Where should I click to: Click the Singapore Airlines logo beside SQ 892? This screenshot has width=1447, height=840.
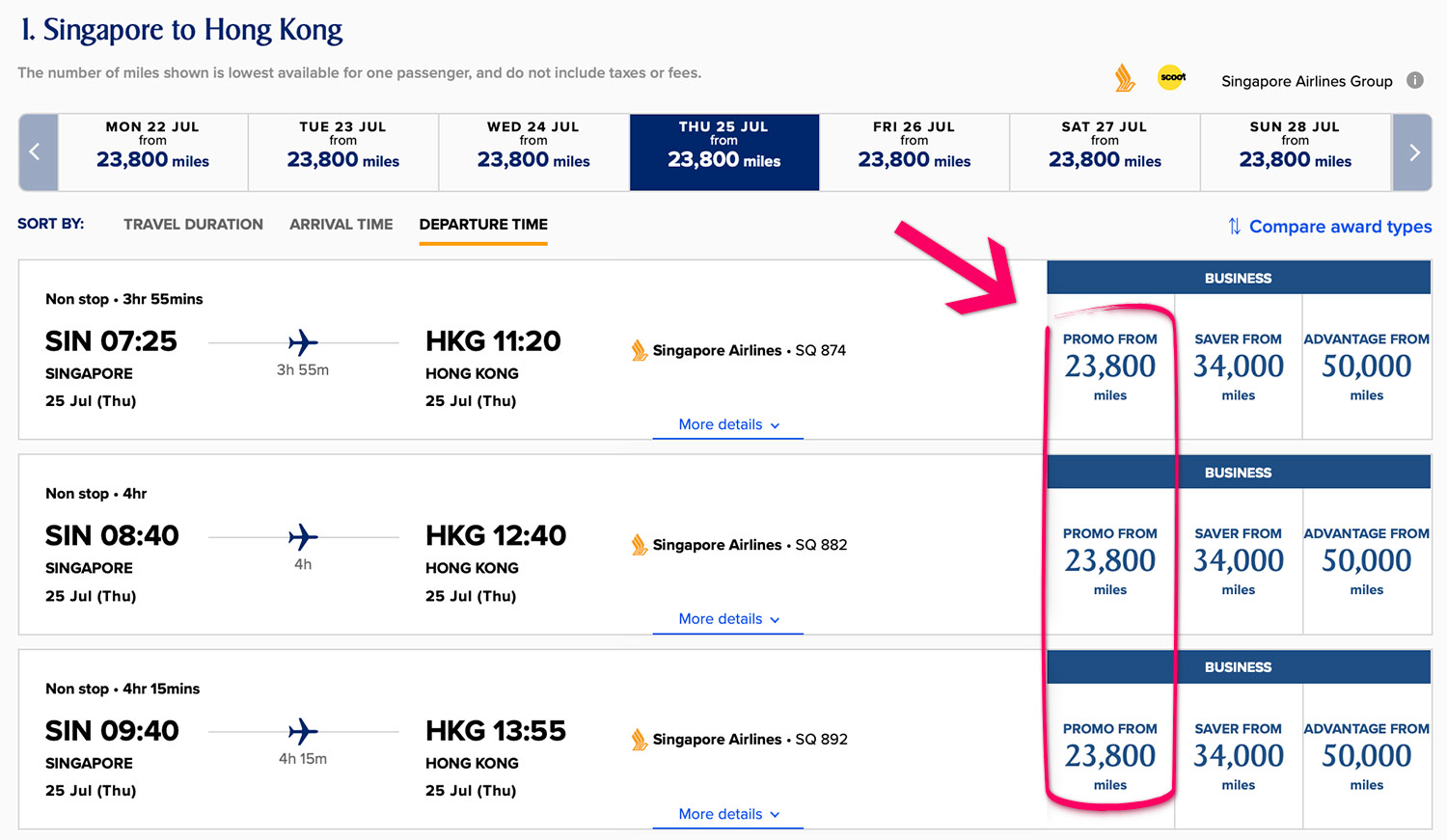(639, 740)
